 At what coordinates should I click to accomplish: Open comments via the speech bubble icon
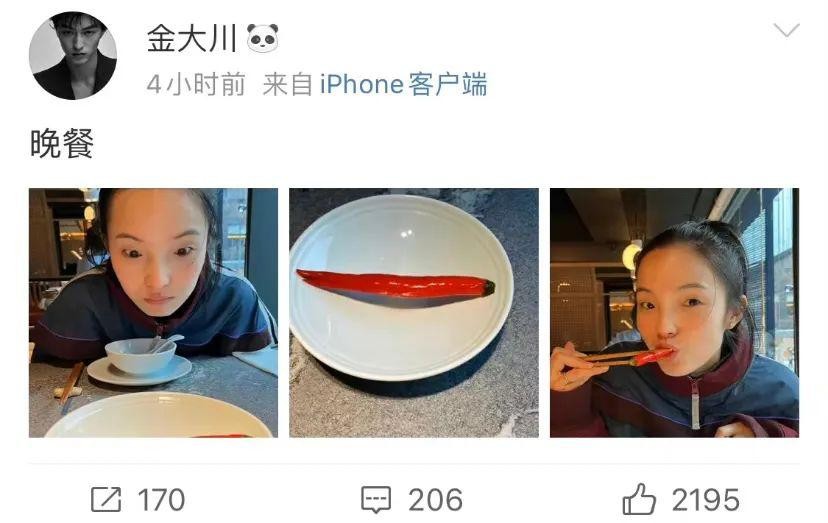tap(376, 499)
